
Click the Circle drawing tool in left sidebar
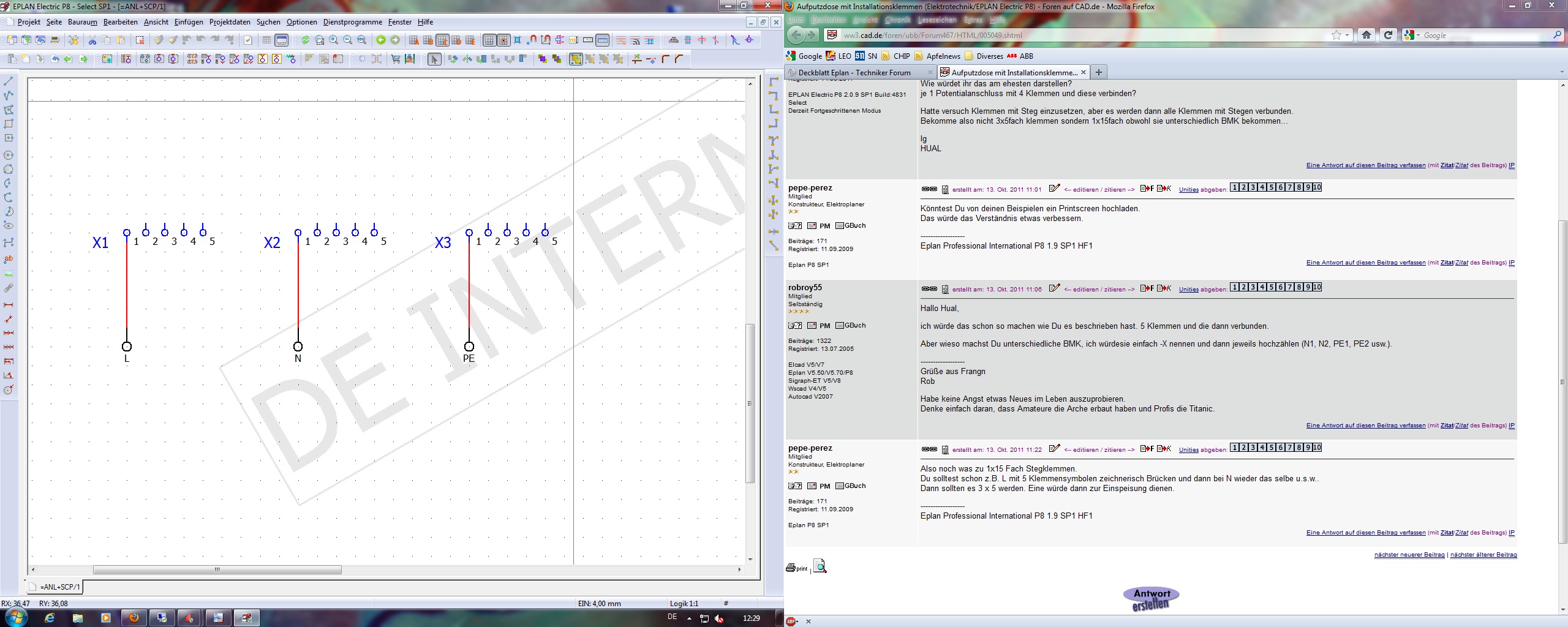[x=9, y=155]
